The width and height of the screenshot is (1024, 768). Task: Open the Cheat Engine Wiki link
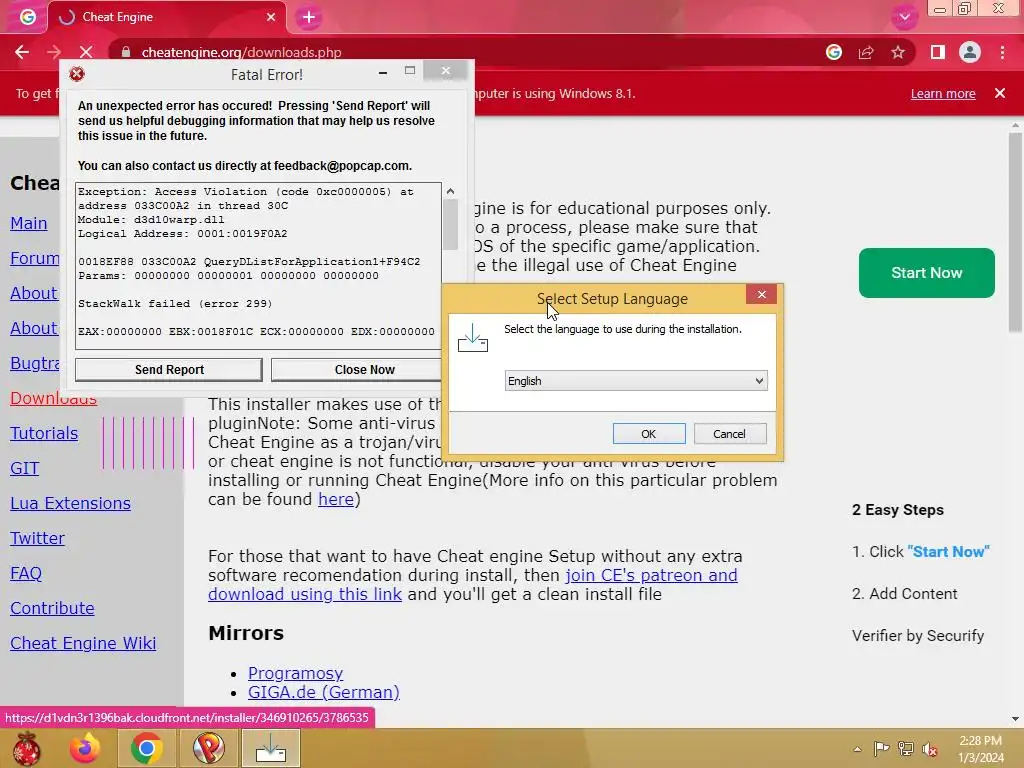click(x=83, y=643)
